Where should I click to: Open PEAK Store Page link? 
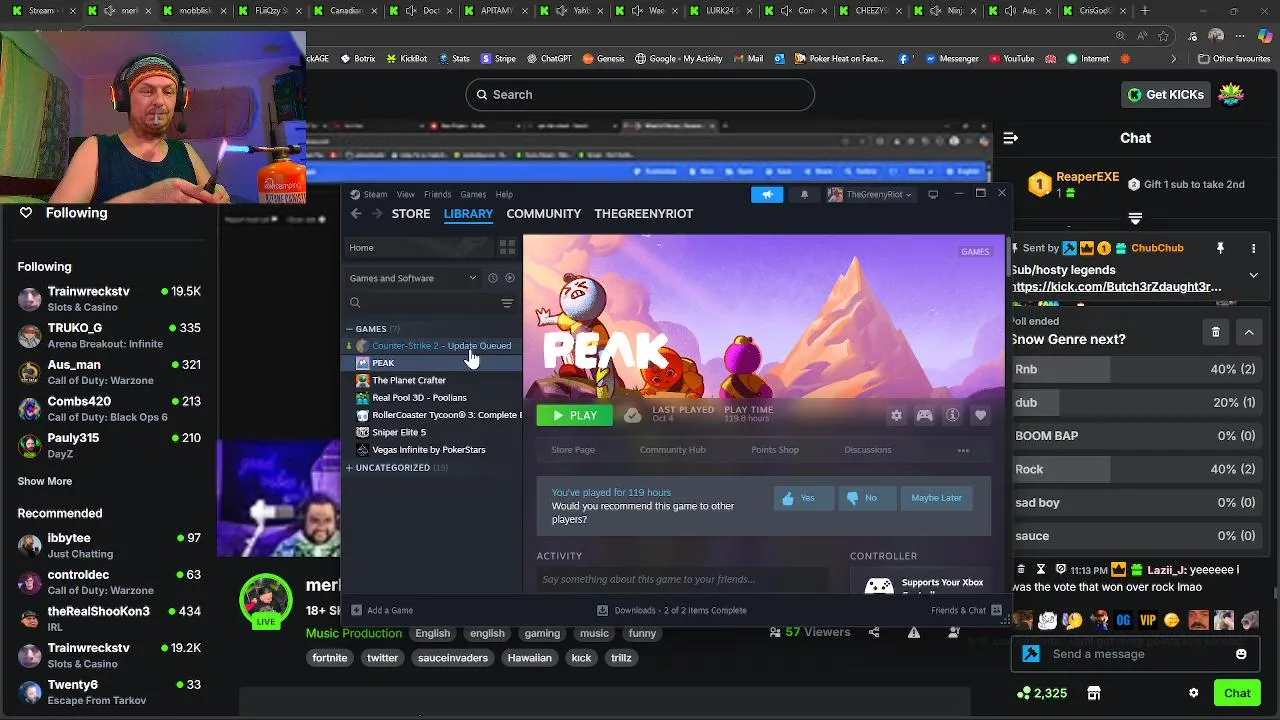(573, 450)
